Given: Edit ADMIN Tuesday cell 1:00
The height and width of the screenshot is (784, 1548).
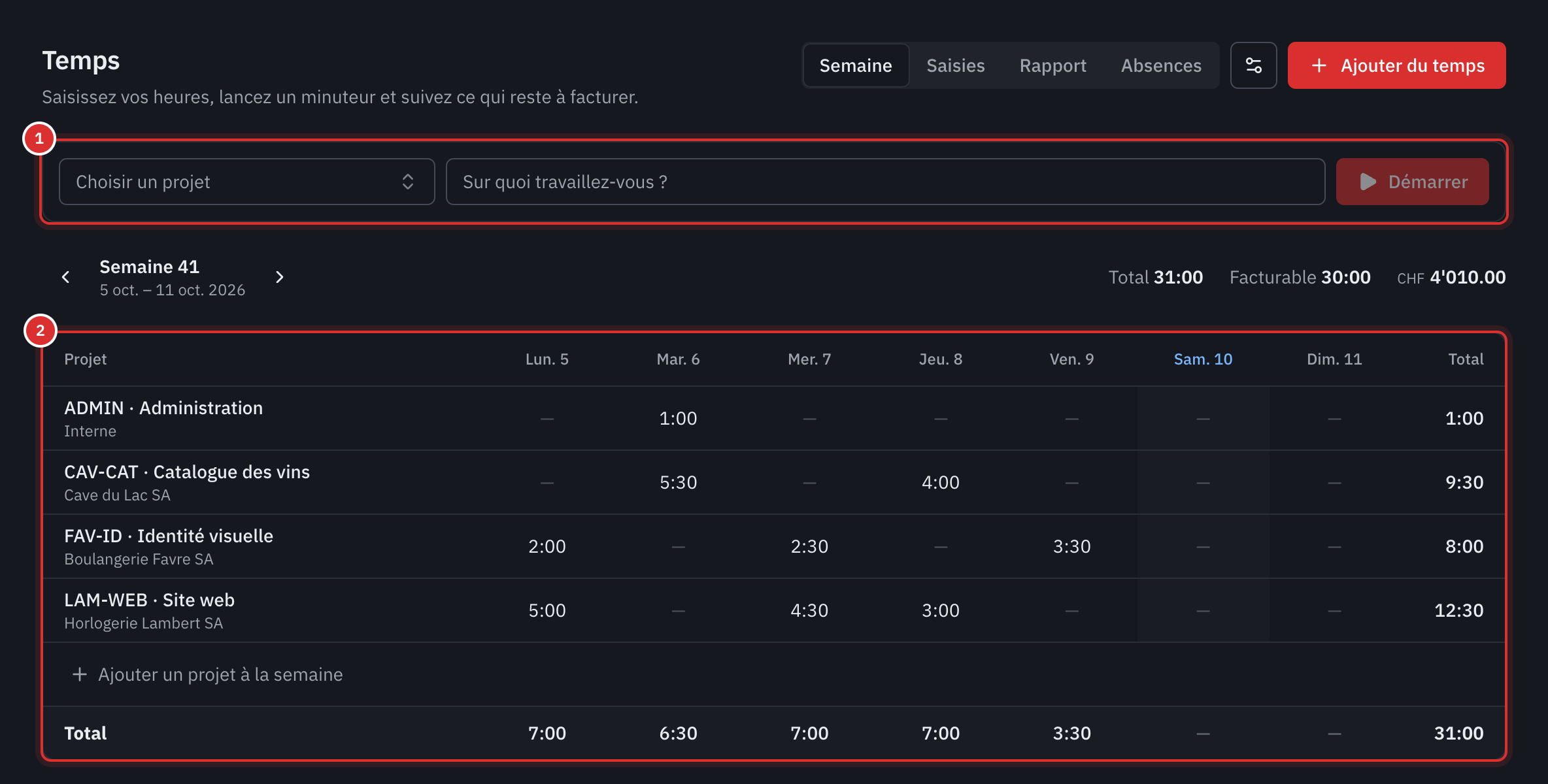Looking at the screenshot, I should (678, 418).
